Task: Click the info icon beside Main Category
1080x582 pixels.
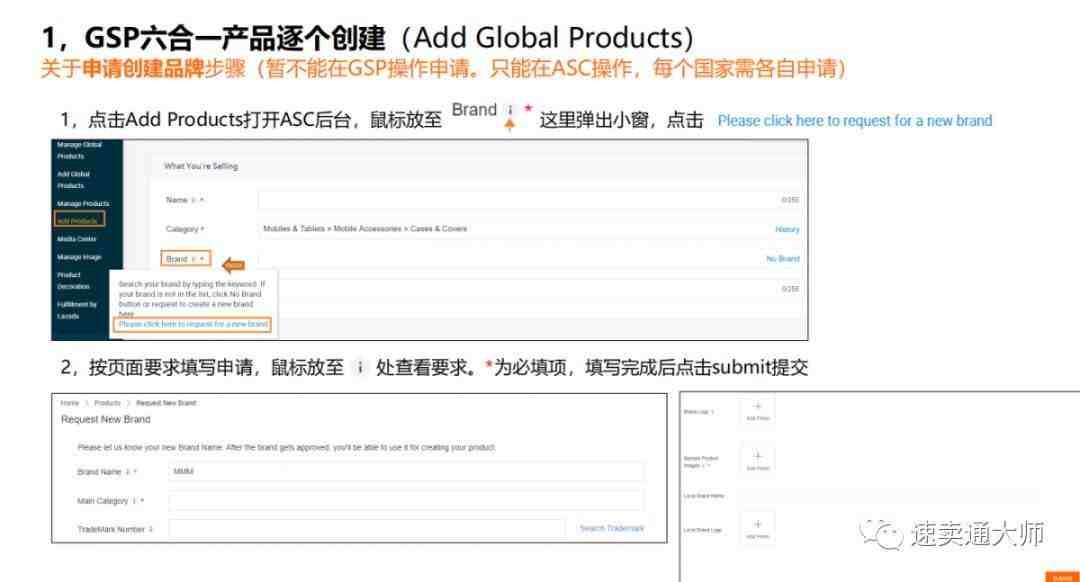Action: [x=134, y=501]
